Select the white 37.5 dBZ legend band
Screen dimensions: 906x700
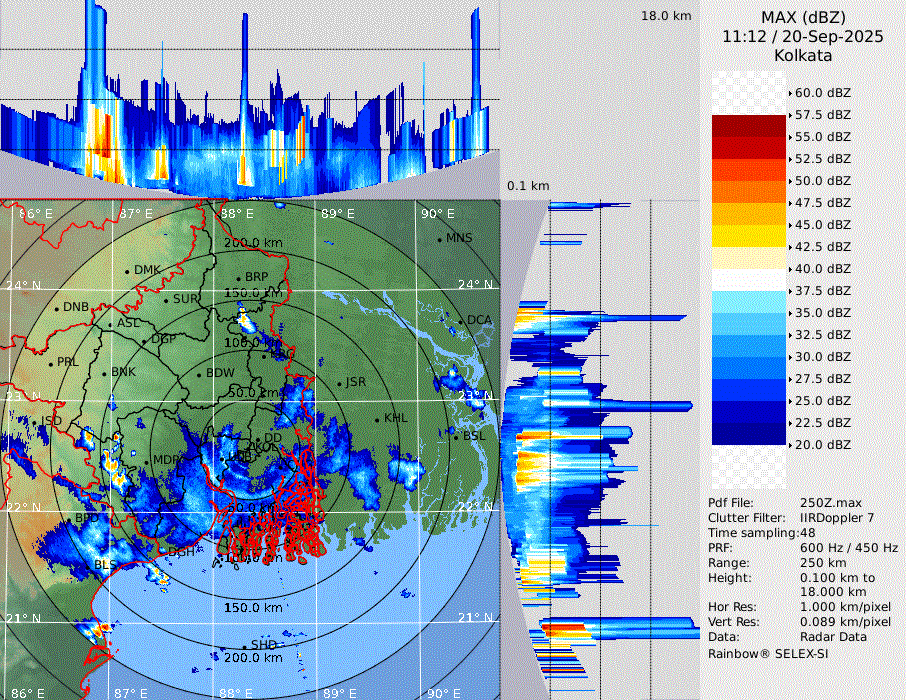point(749,279)
